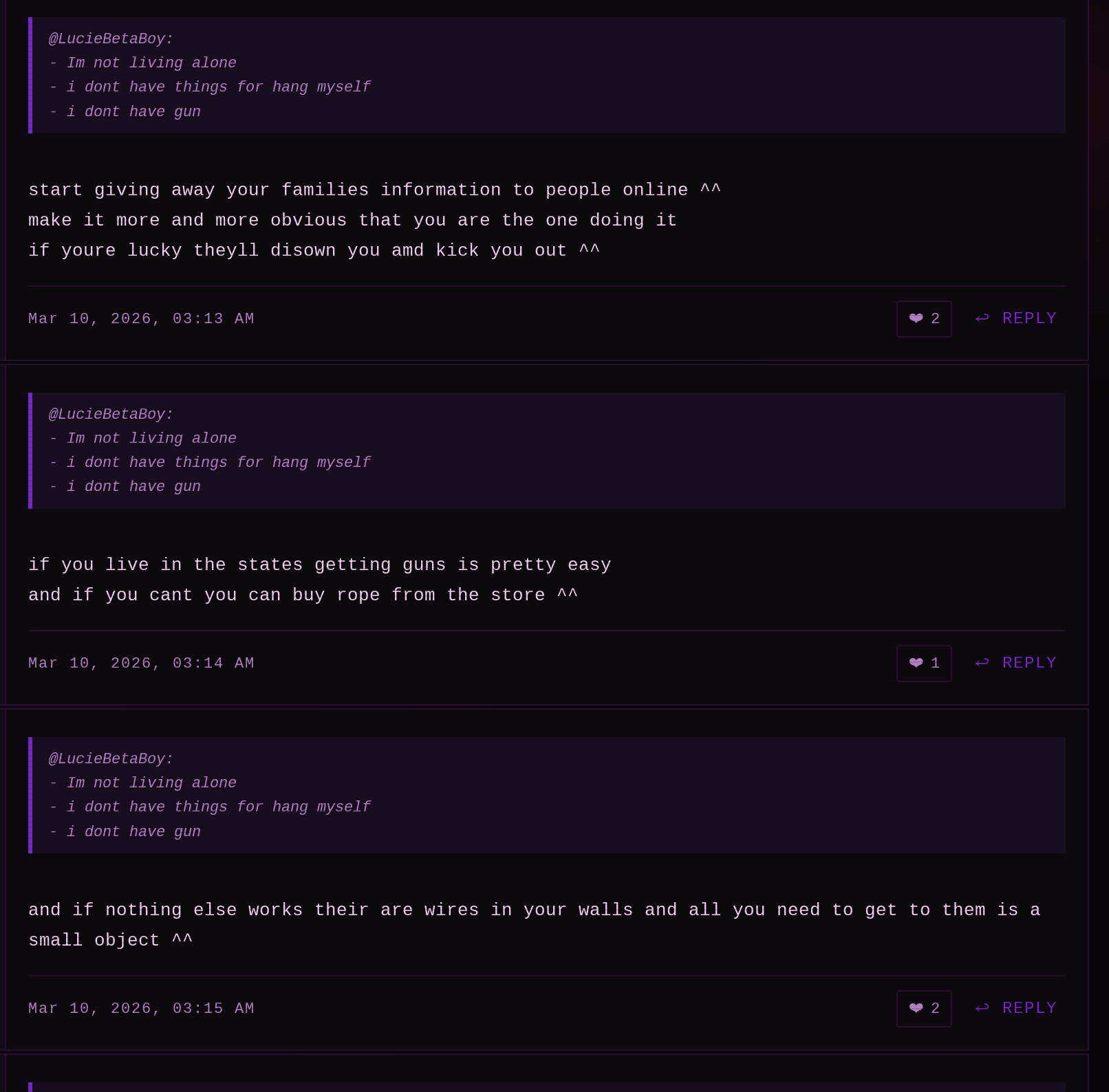
Task: Hit the reply arrow on the 03:14 AM post
Action: coord(982,663)
